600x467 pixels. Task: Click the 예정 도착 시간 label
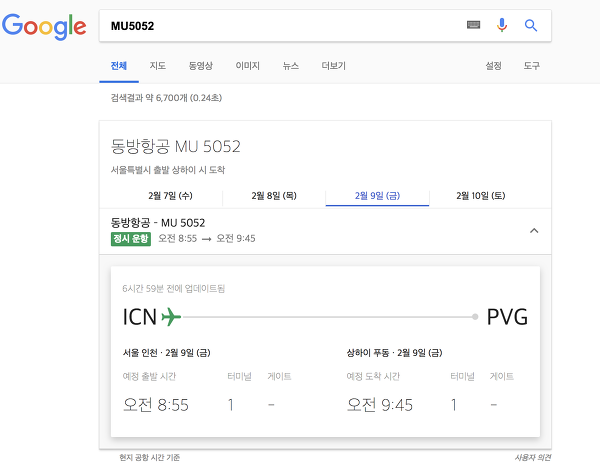point(373,376)
